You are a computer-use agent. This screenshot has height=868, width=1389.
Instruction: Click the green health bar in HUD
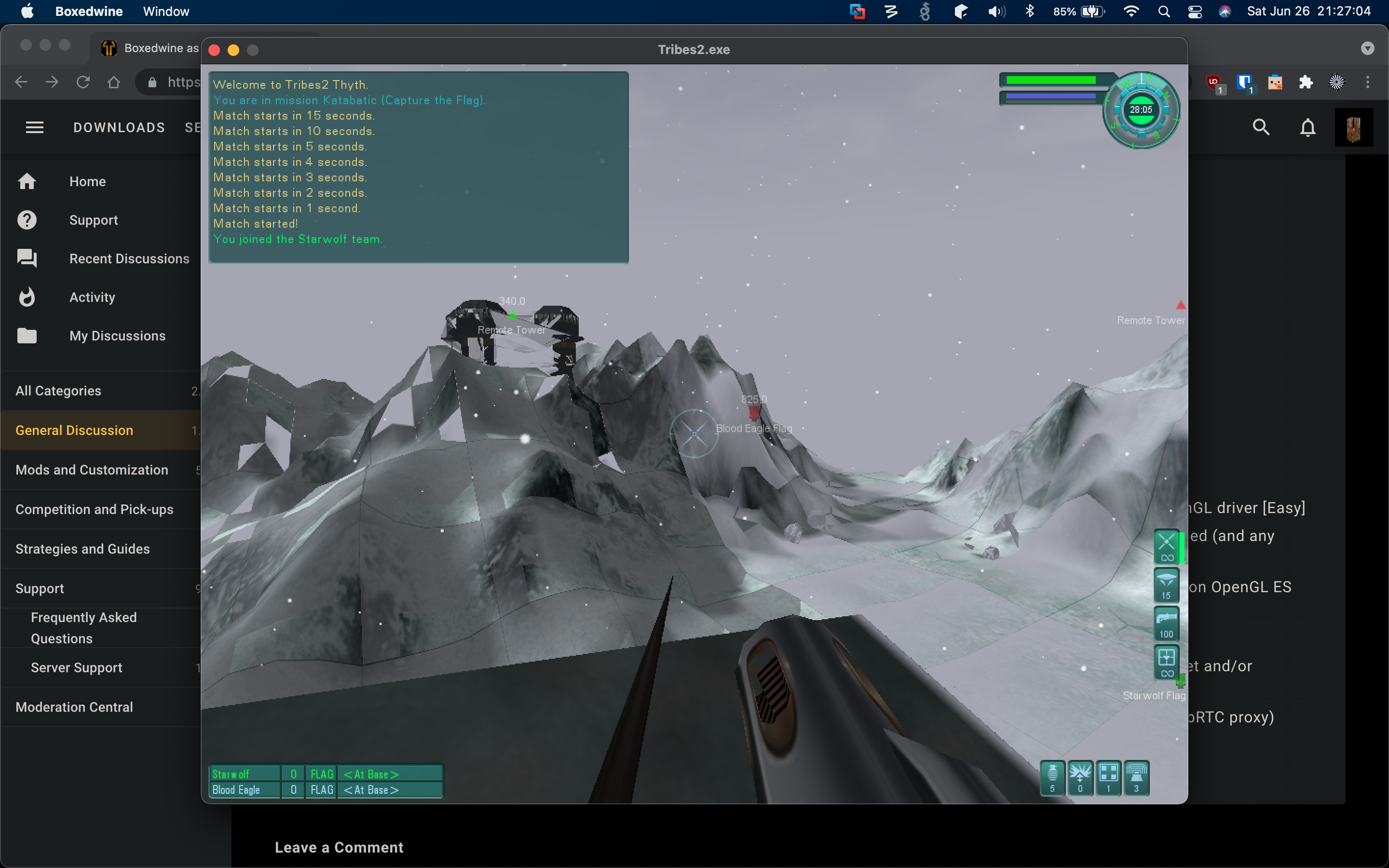click(x=1051, y=81)
